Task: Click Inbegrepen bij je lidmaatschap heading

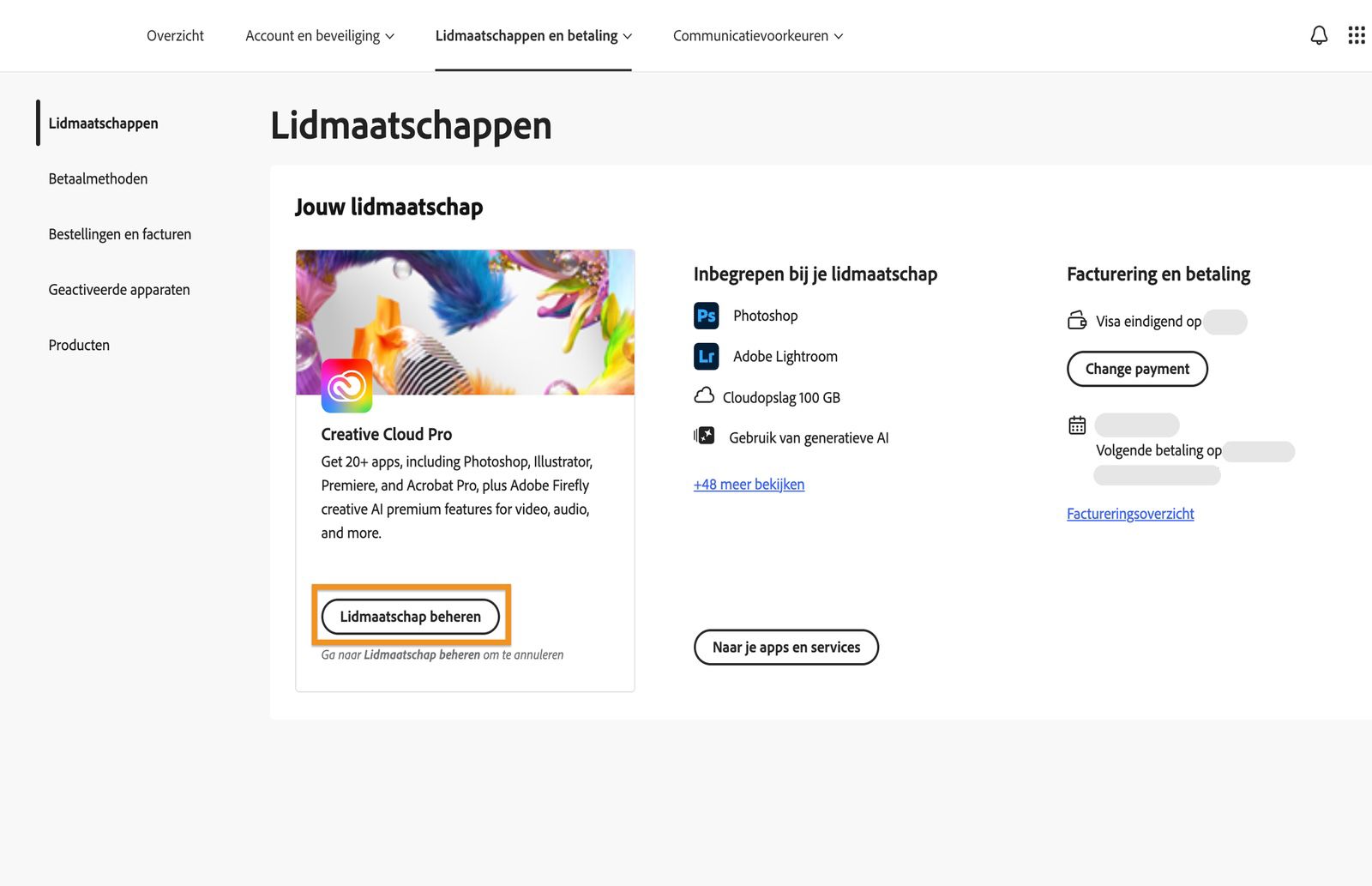Action: [815, 274]
